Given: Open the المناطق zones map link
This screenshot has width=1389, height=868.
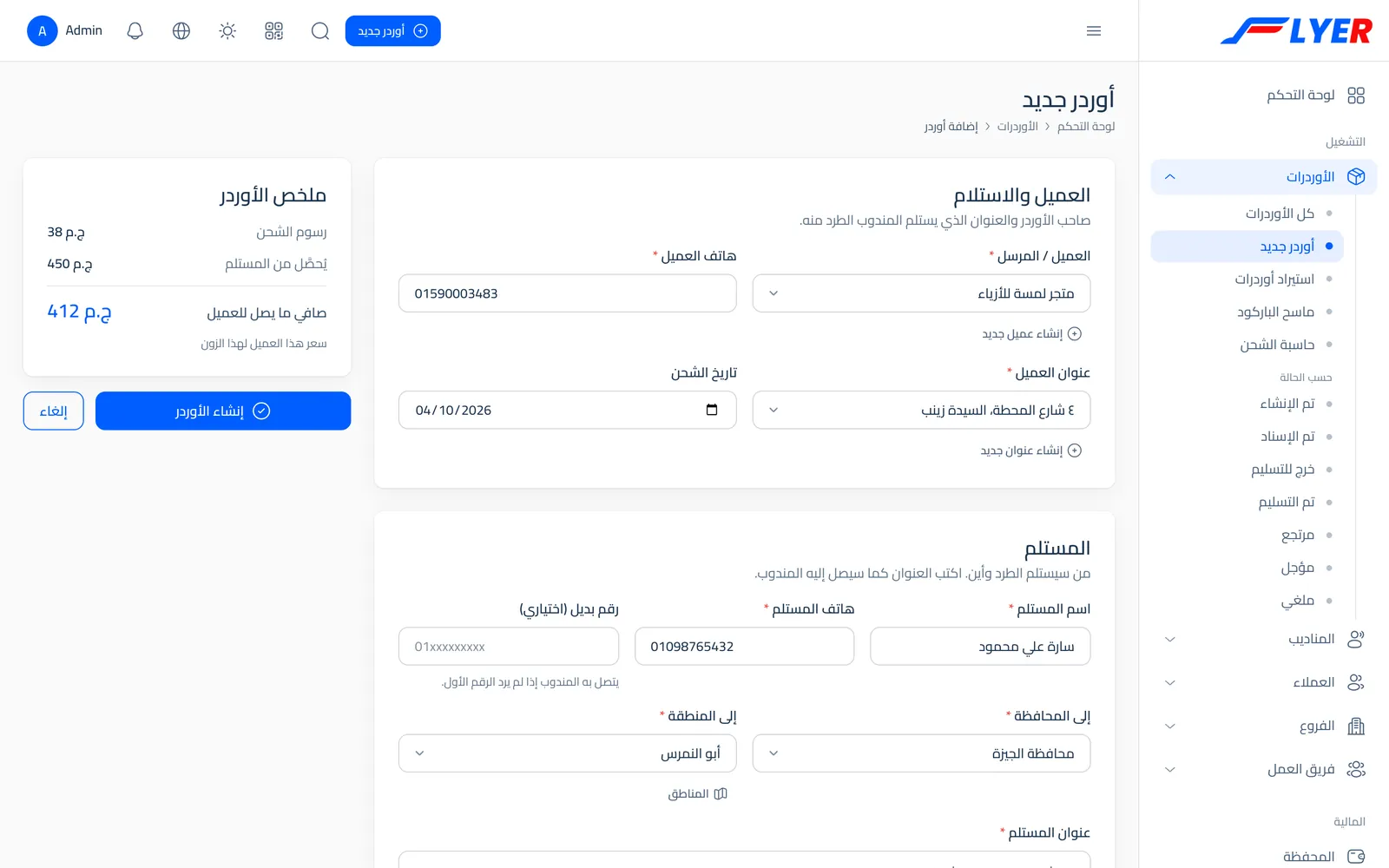Looking at the screenshot, I should coord(697,793).
